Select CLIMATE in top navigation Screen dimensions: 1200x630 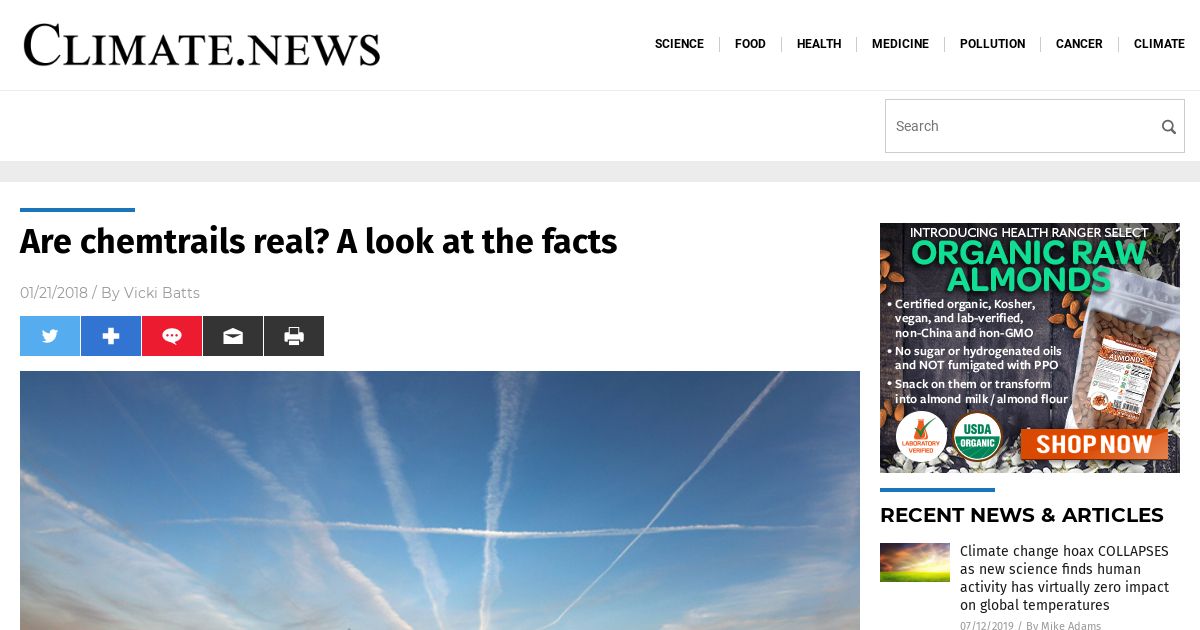click(x=1159, y=44)
